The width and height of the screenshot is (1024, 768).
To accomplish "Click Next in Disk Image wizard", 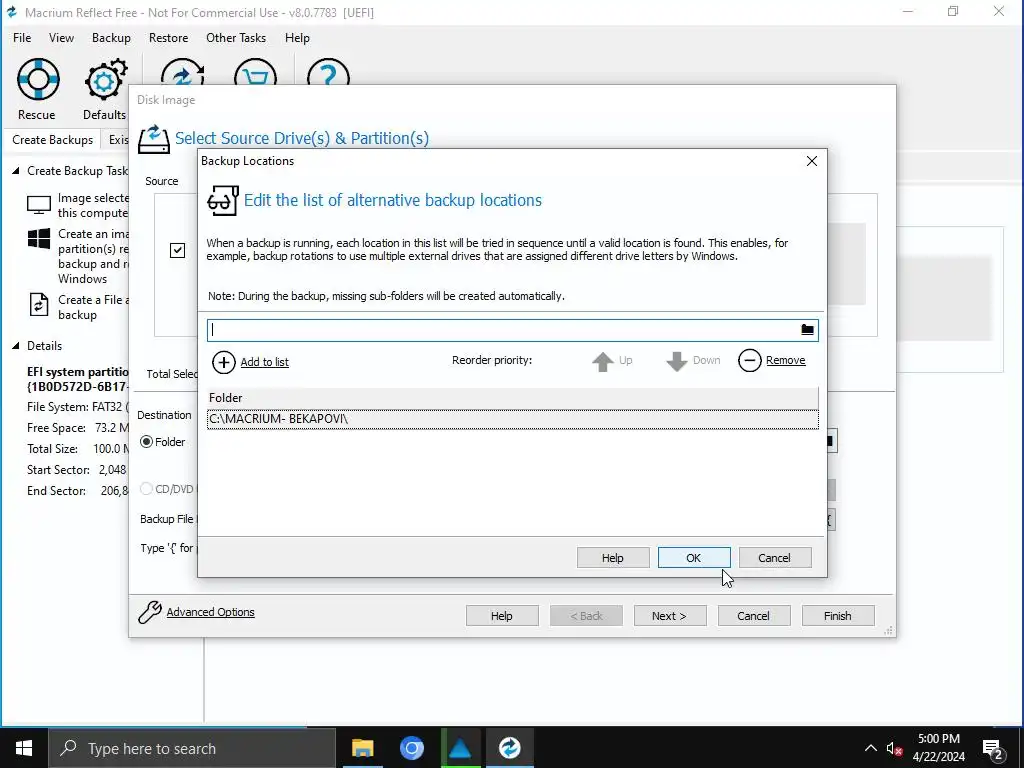I will click(669, 616).
